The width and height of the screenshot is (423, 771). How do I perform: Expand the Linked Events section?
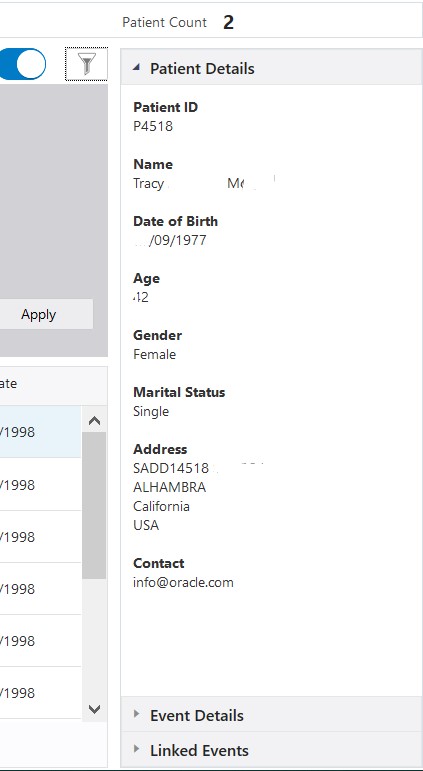tap(137, 749)
